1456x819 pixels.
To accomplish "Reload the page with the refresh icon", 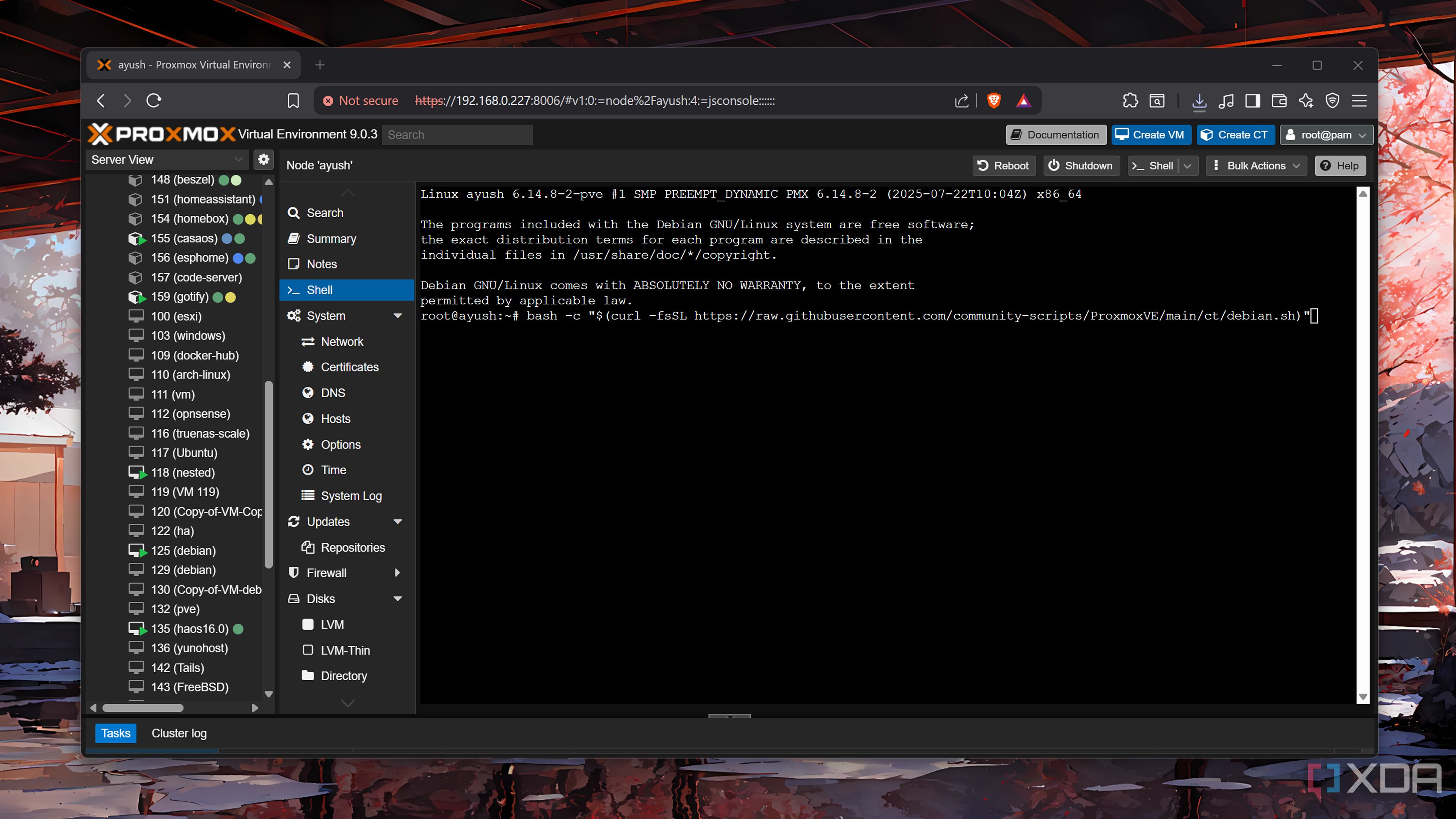I will coord(154,100).
